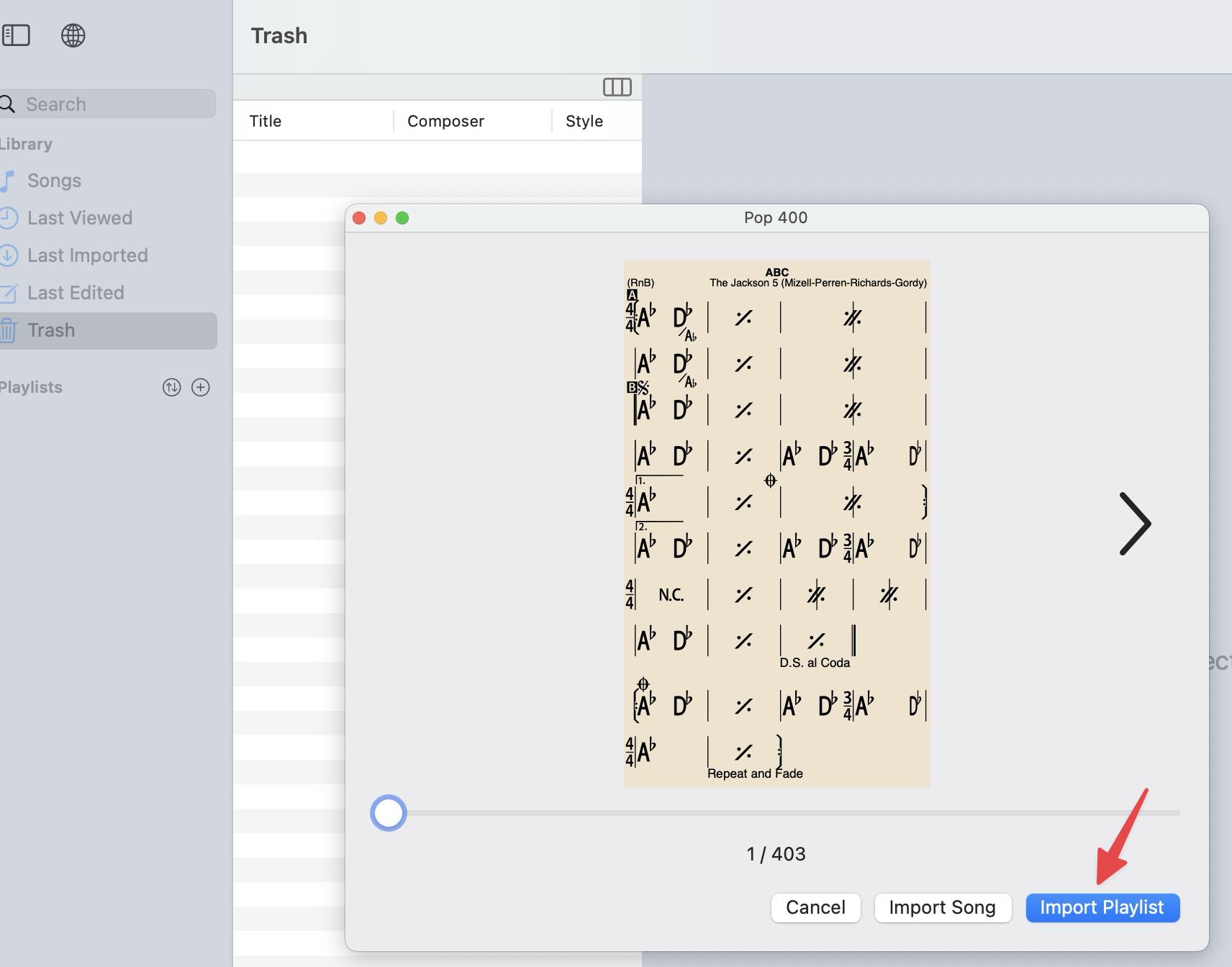
Task: Click the column layout icon
Action: (617, 87)
